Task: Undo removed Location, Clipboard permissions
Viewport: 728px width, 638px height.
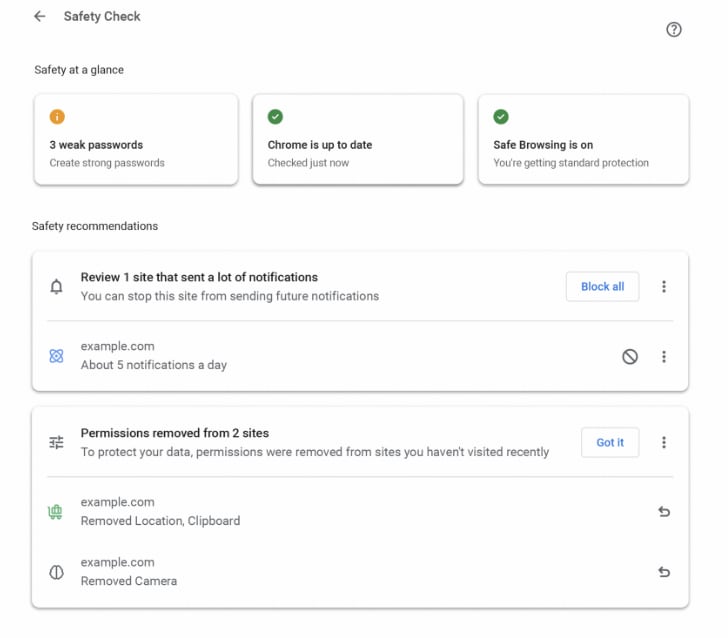Action: point(664,512)
